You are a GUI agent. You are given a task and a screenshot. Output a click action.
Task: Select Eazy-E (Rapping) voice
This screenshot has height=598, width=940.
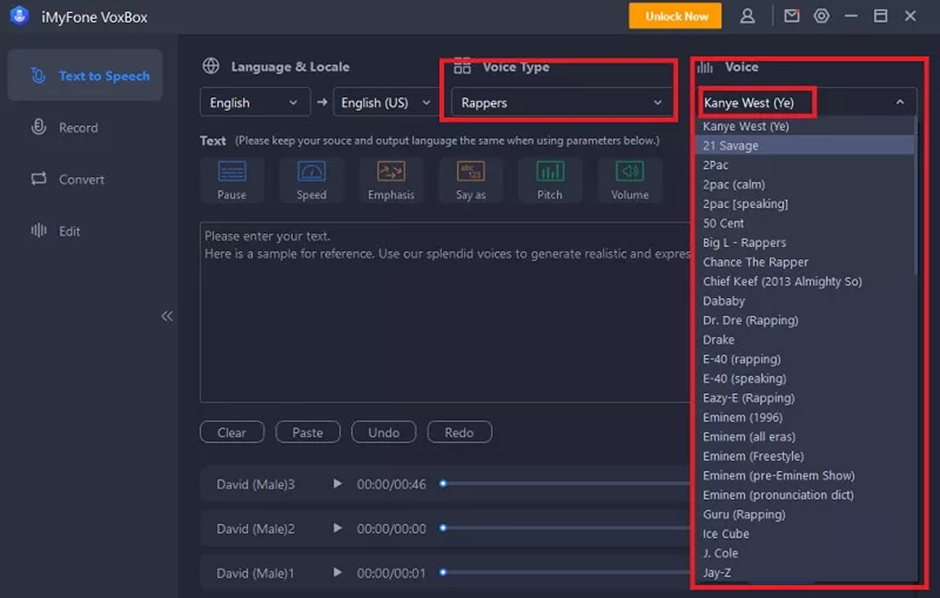[x=805, y=398]
